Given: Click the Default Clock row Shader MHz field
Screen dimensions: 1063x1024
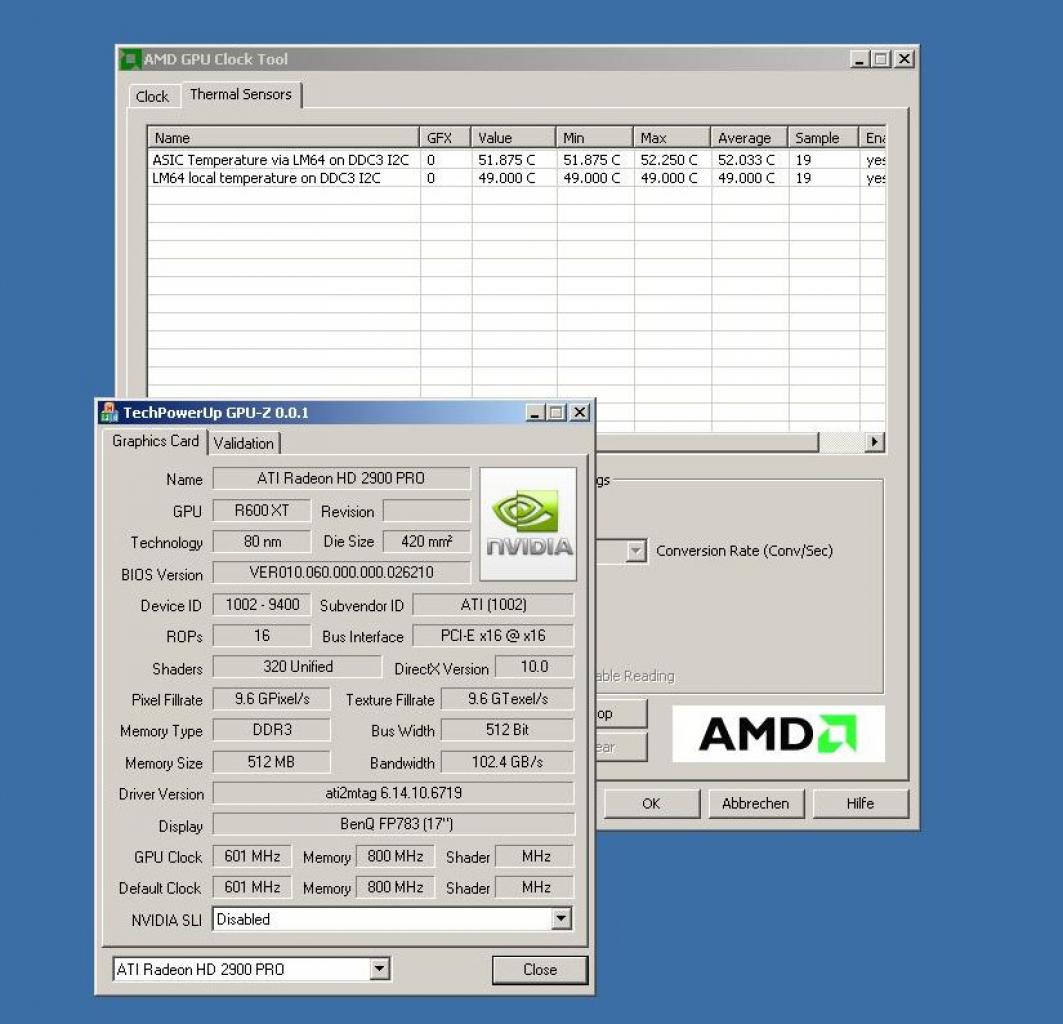Looking at the screenshot, I should coord(534,887).
